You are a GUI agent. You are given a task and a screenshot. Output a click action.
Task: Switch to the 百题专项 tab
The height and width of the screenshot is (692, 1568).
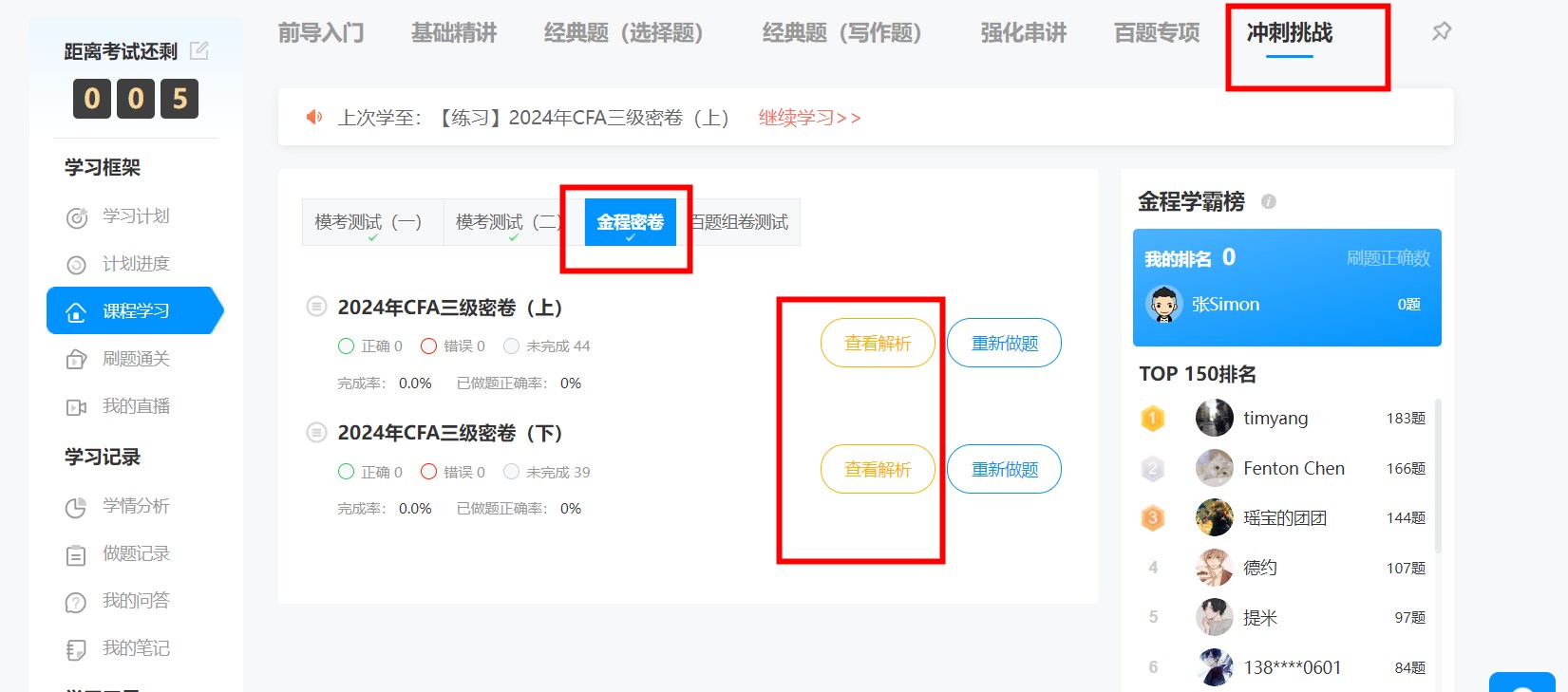point(1157,33)
